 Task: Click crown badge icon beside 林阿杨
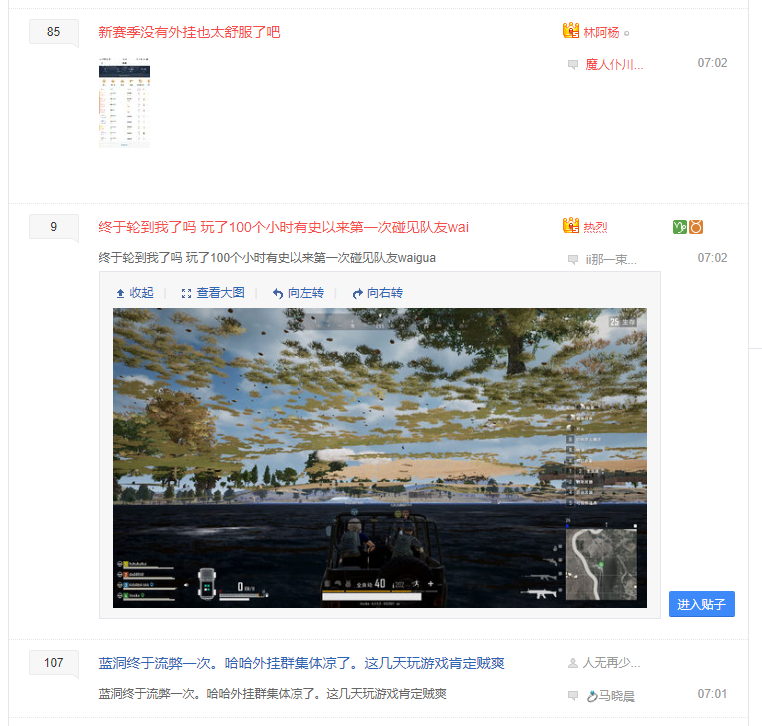571,31
